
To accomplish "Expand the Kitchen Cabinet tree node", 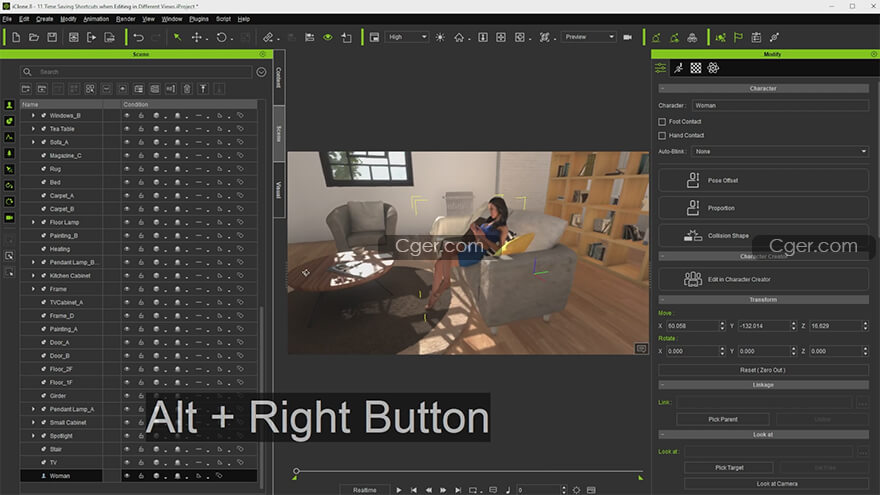I will click(x=33, y=276).
